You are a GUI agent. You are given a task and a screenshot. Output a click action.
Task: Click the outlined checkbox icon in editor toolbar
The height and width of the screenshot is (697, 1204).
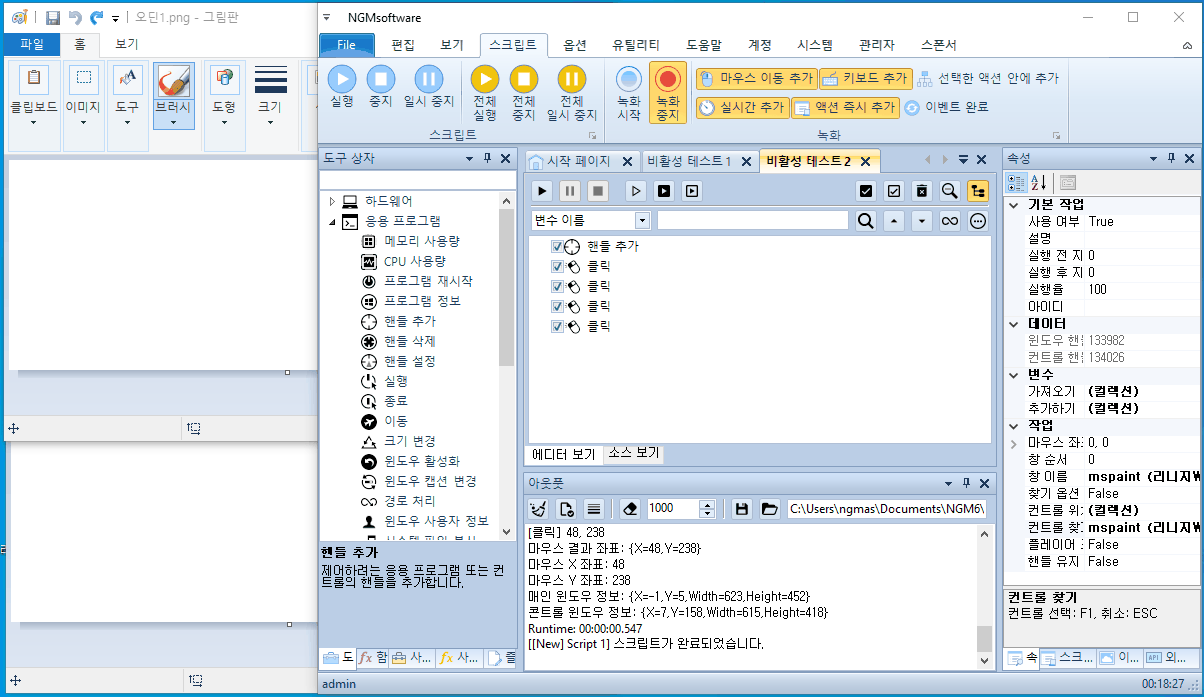[894, 191]
